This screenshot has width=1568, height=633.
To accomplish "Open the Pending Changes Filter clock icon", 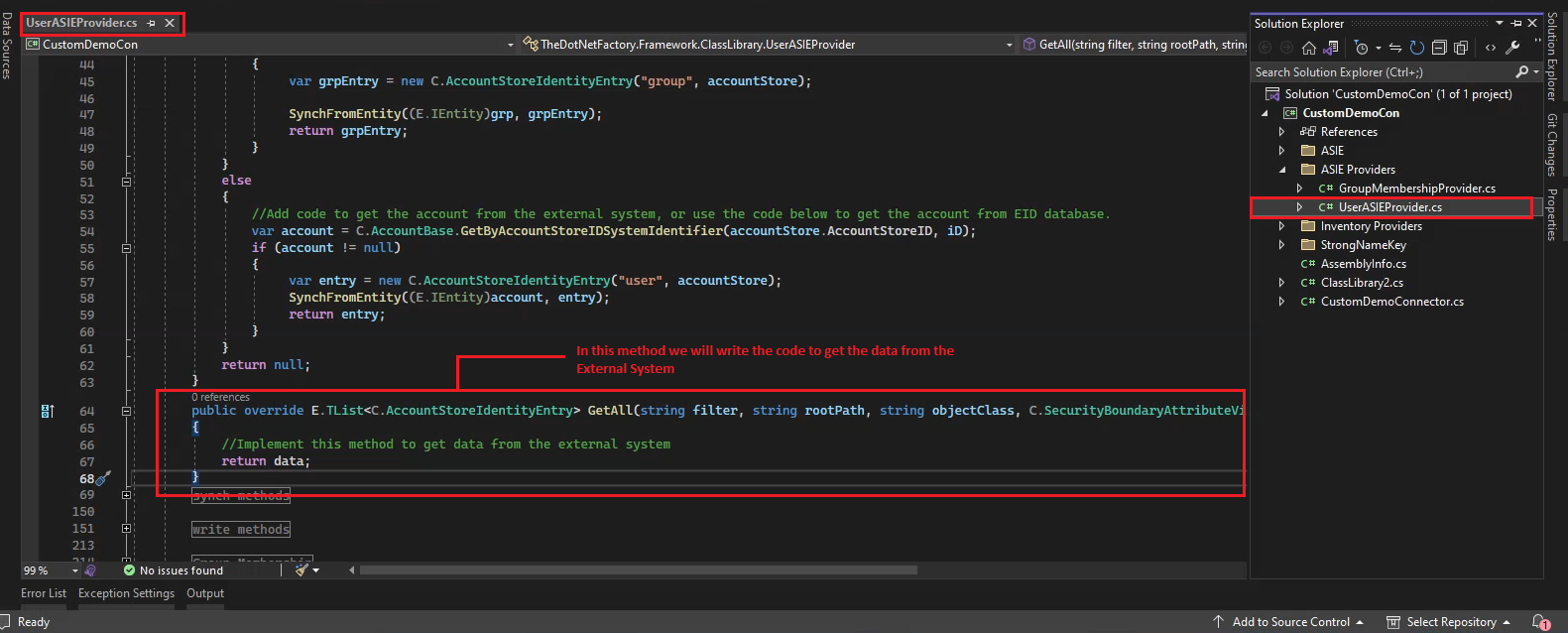I will [x=1362, y=48].
